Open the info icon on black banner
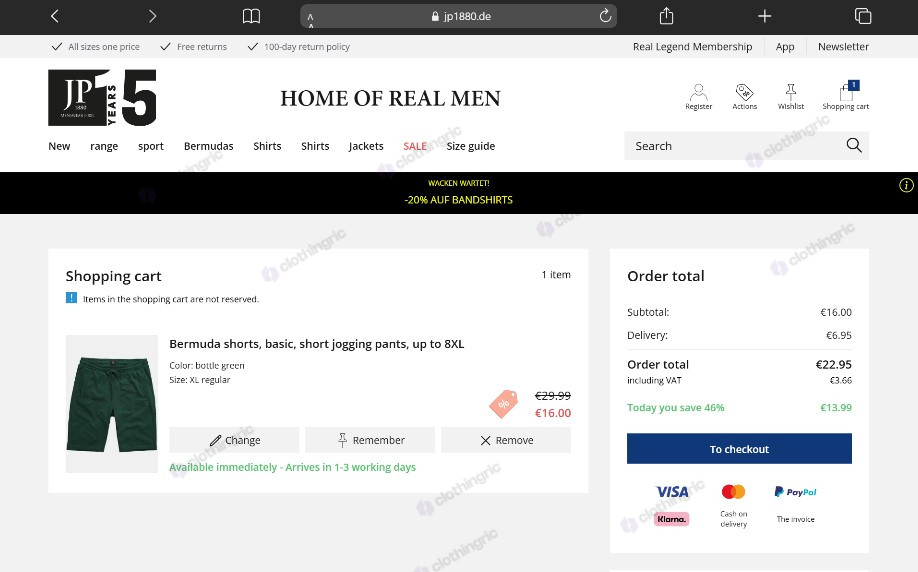Viewport: 918px width, 572px height. [x=906, y=185]
